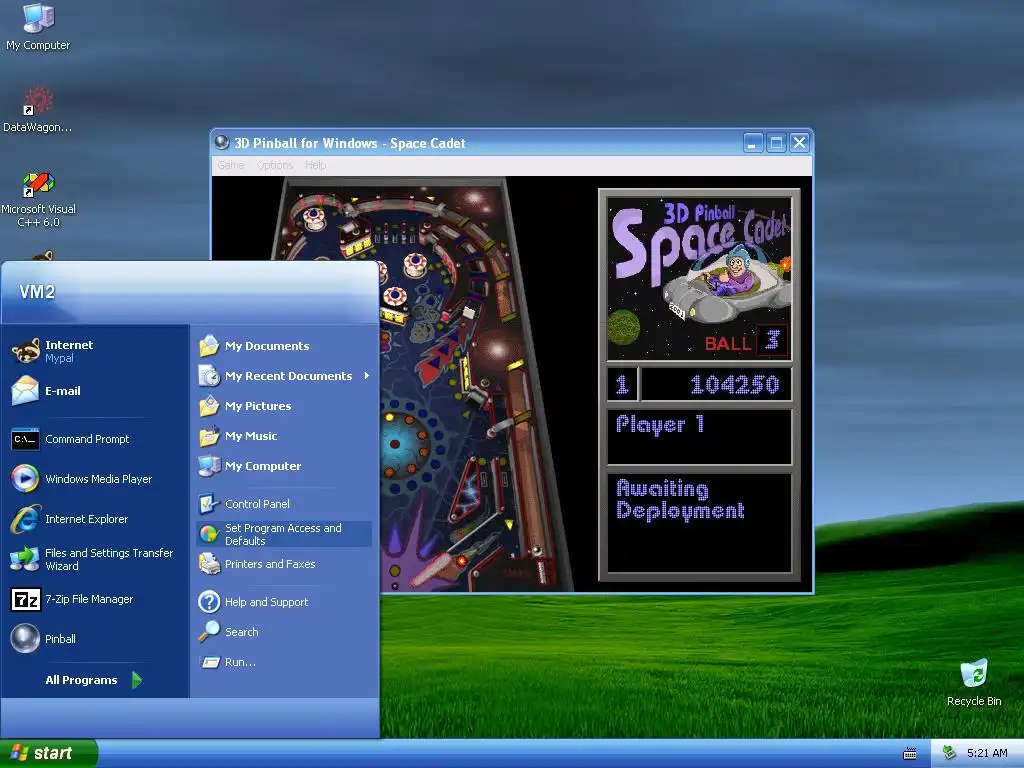Open My Pictures folder
The width and height of the screenshot is (1024, 768).
click(x=283, y=406)
